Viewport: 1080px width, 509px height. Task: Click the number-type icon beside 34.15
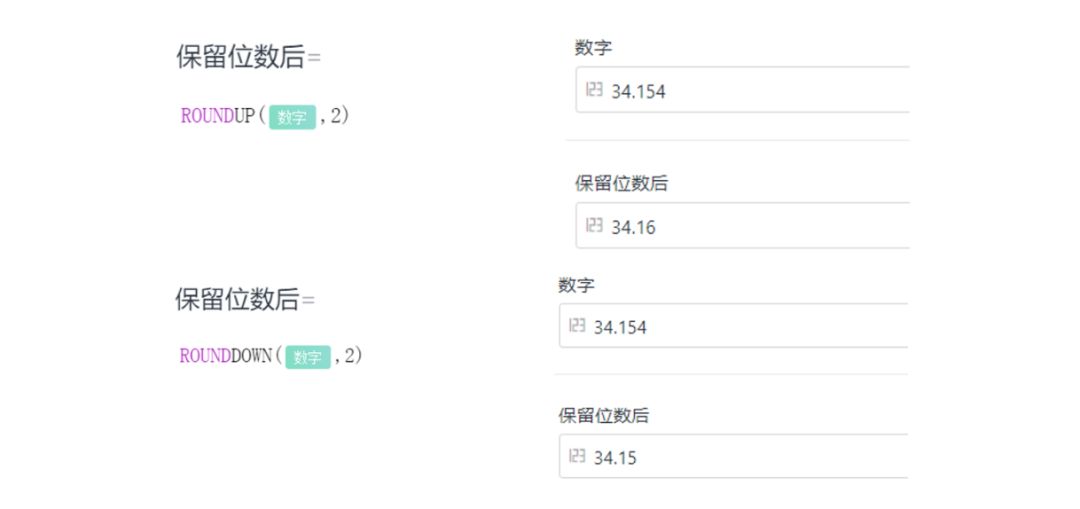pos(577,455)
